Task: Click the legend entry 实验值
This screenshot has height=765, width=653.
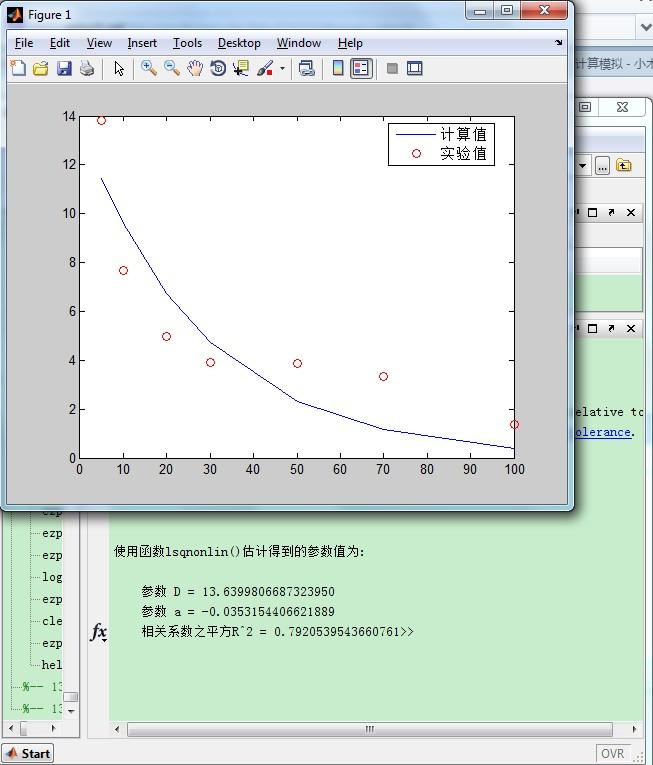Action: tap(464, 153)
